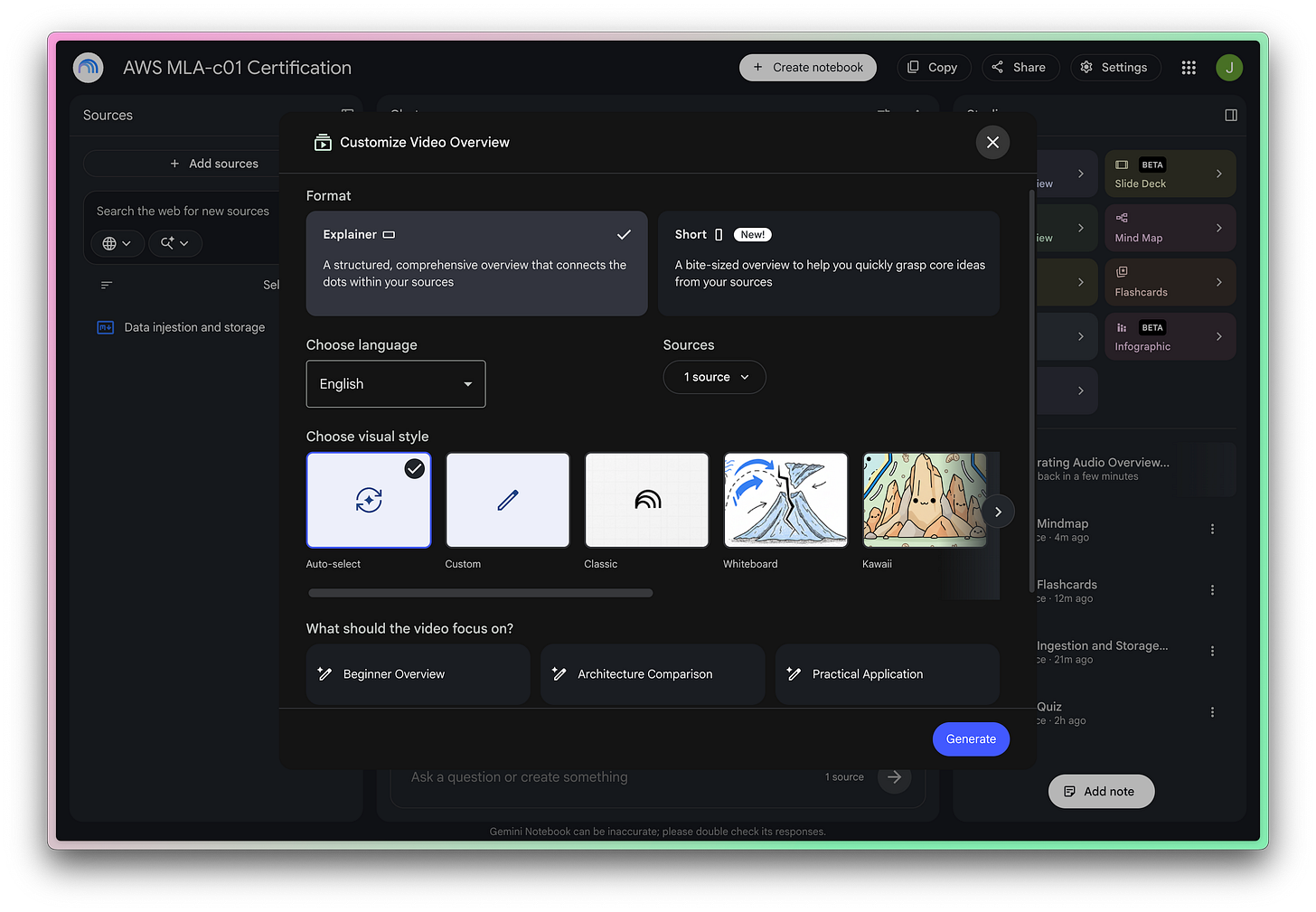Choose the Classic visual style

pyautogui.click(x=647, y=500)
